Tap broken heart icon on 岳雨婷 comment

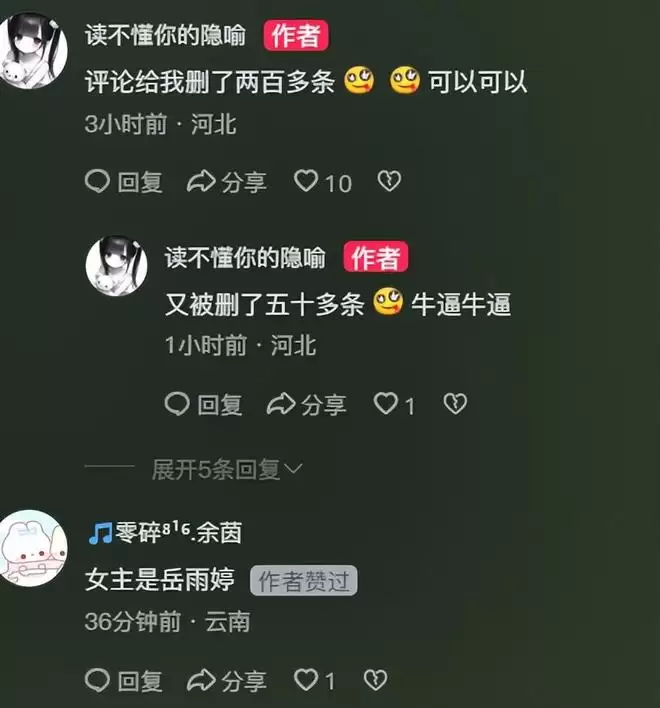pyautogui.click(x=376, y=680)
